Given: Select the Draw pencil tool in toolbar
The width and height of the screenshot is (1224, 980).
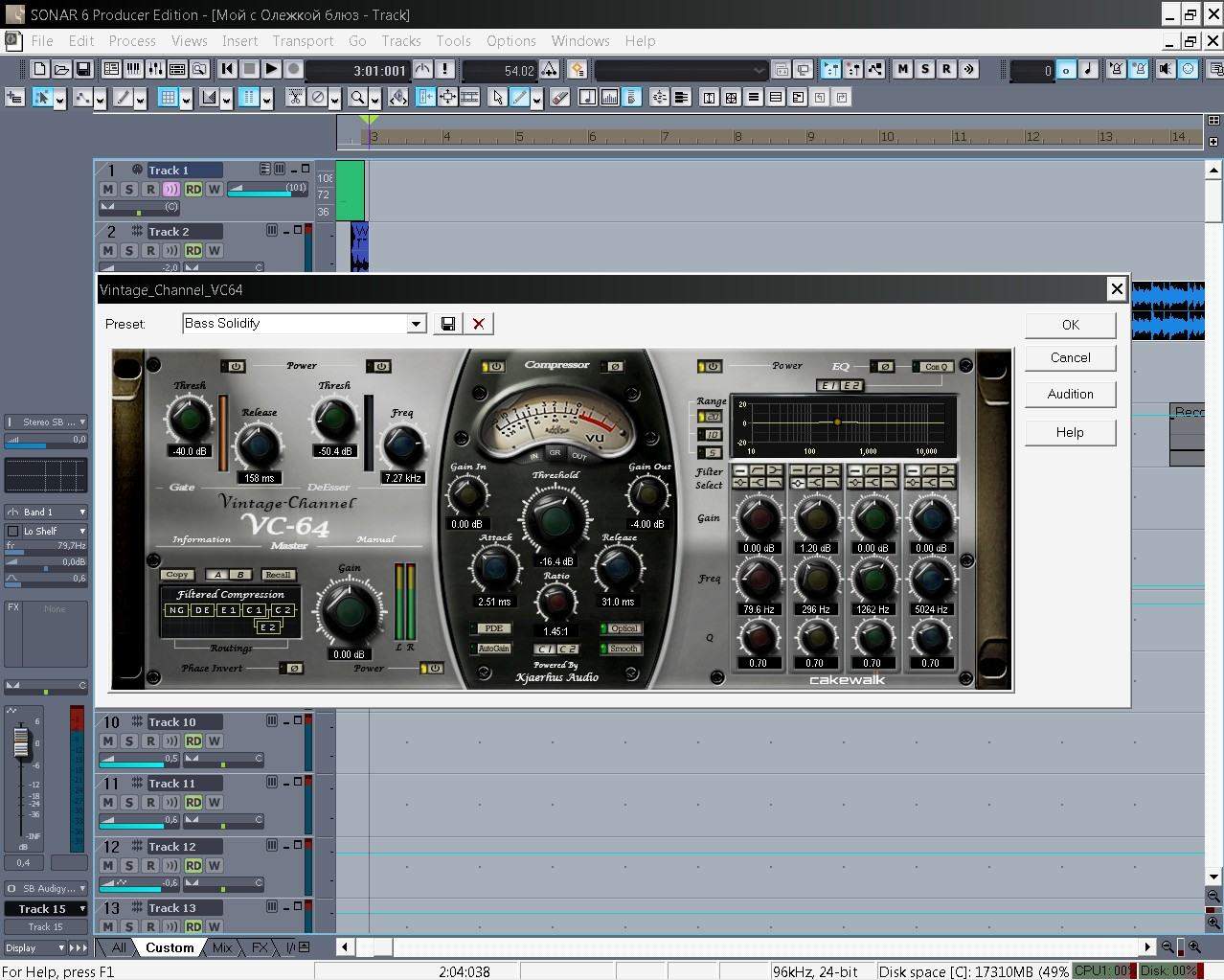Looking at the screenshot, I should click(519, 97).
